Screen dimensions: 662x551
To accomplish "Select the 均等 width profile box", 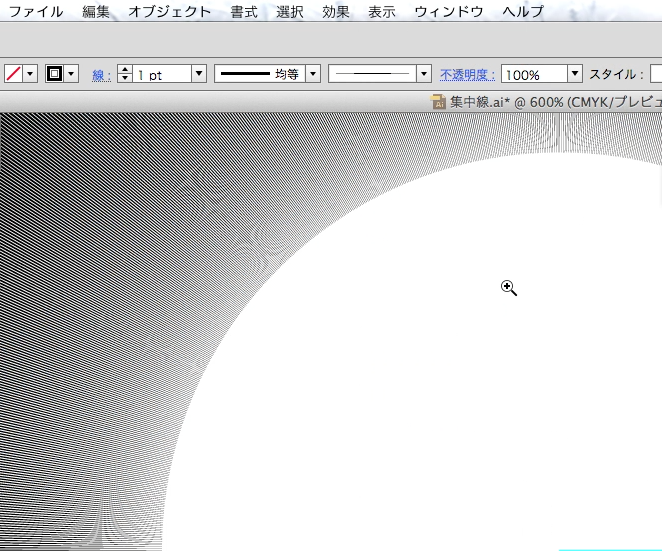I will [260, 74].
